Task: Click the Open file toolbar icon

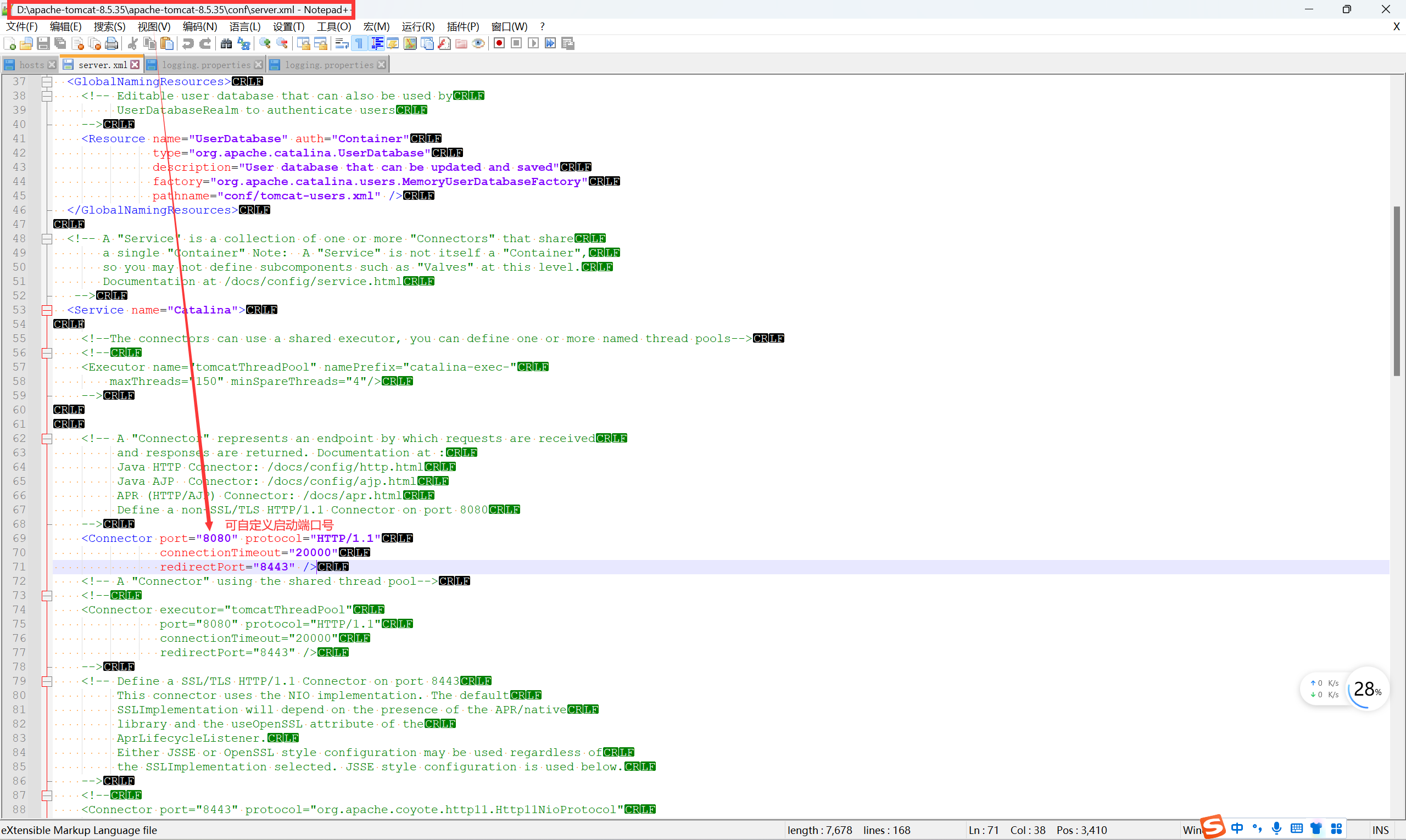Action: (x=26, y=43)
